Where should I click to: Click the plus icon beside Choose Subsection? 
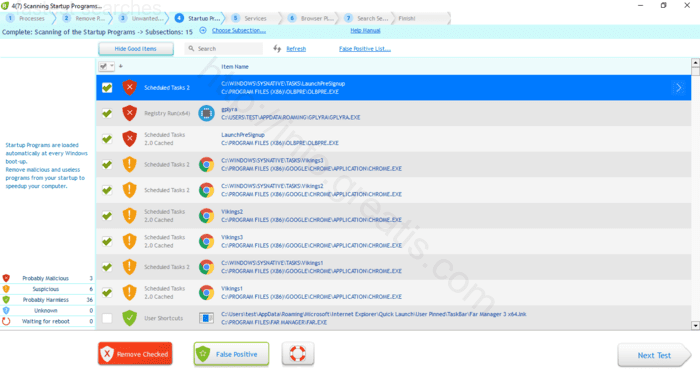[203, 30]
